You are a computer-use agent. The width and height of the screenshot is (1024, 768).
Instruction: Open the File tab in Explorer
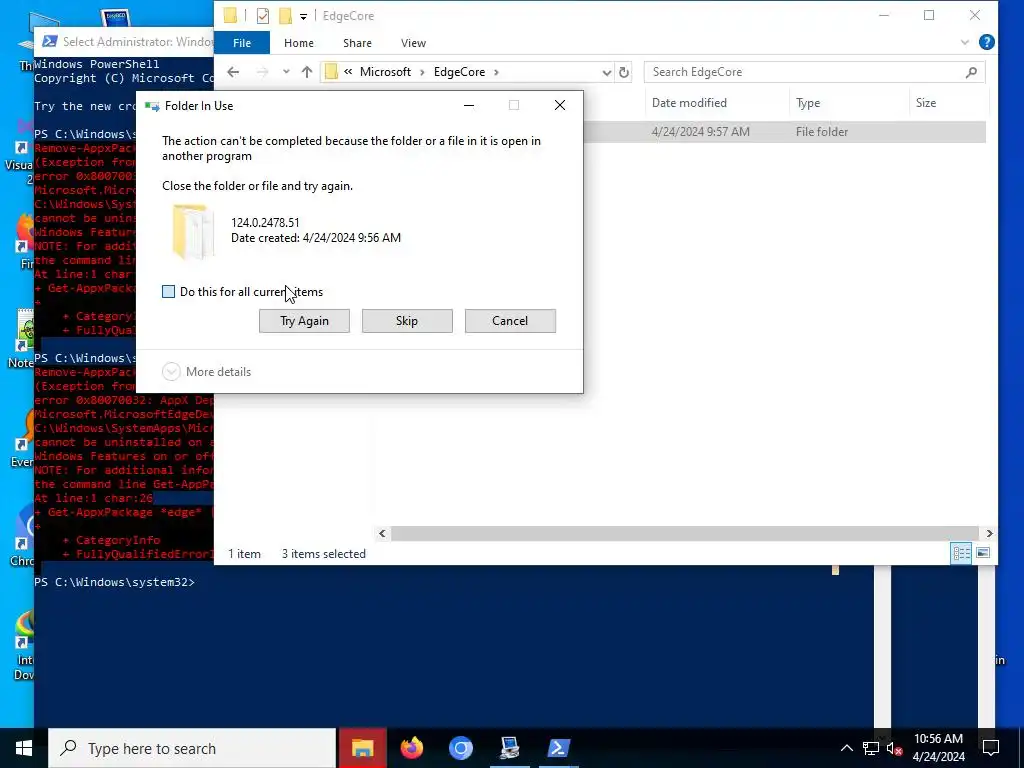242,43
